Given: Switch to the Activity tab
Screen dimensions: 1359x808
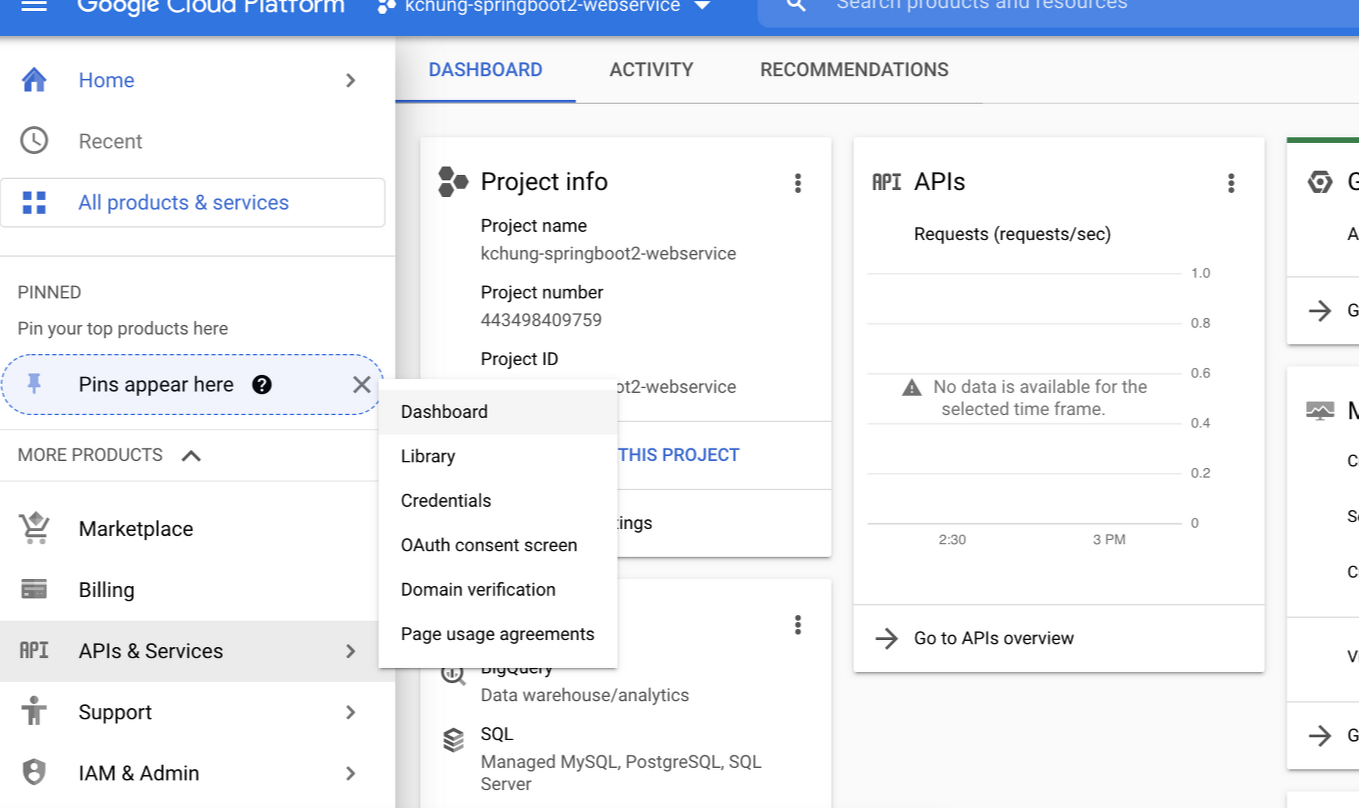Looking at the screenshot, I should pos(651,70).
